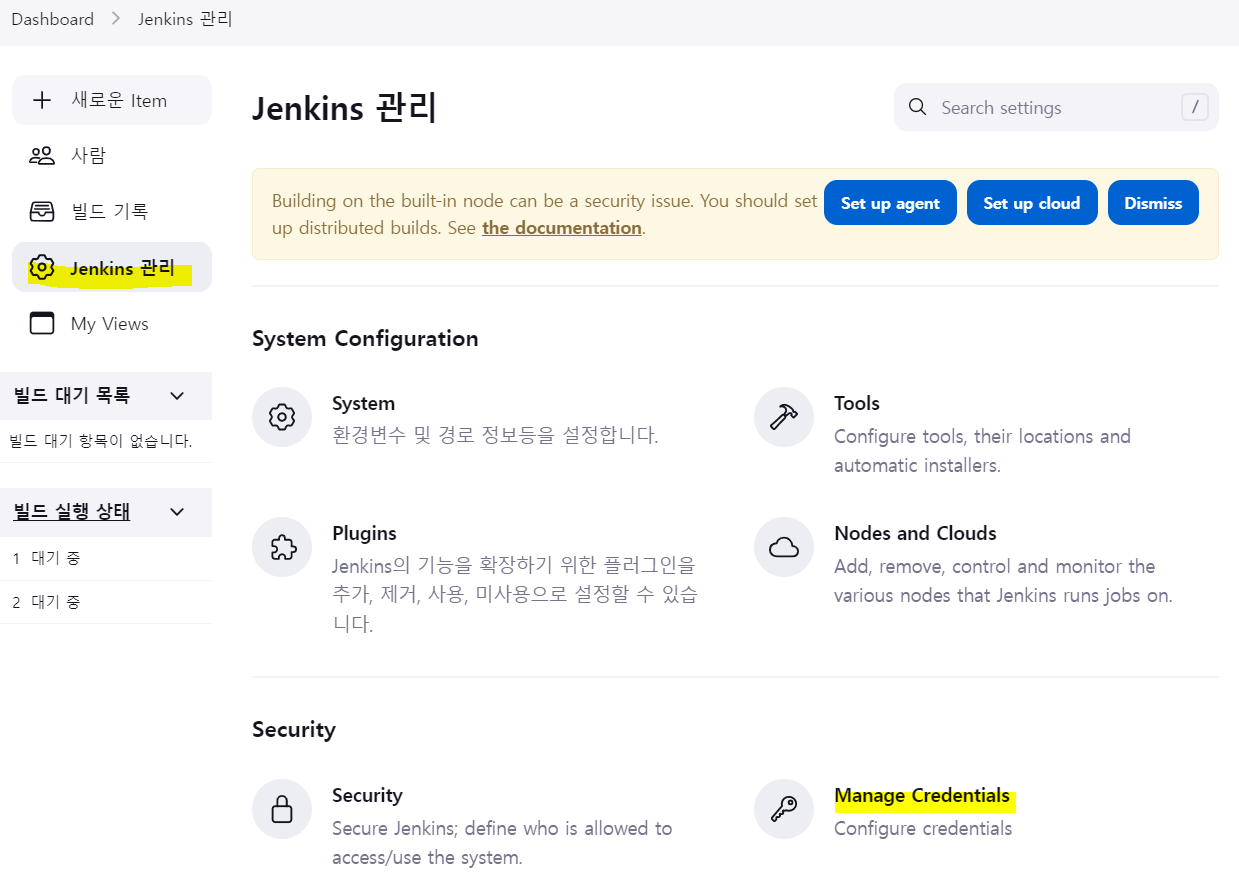Click the people icon beside 사람
The width and height of the screenshot is (1239, 874).
[42, 155]
